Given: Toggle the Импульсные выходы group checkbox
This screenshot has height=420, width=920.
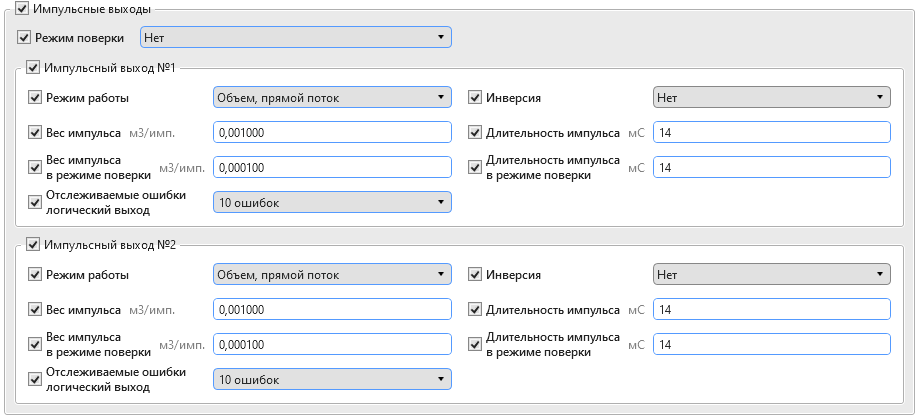Looking at the screenshot, I should [22, 9].
